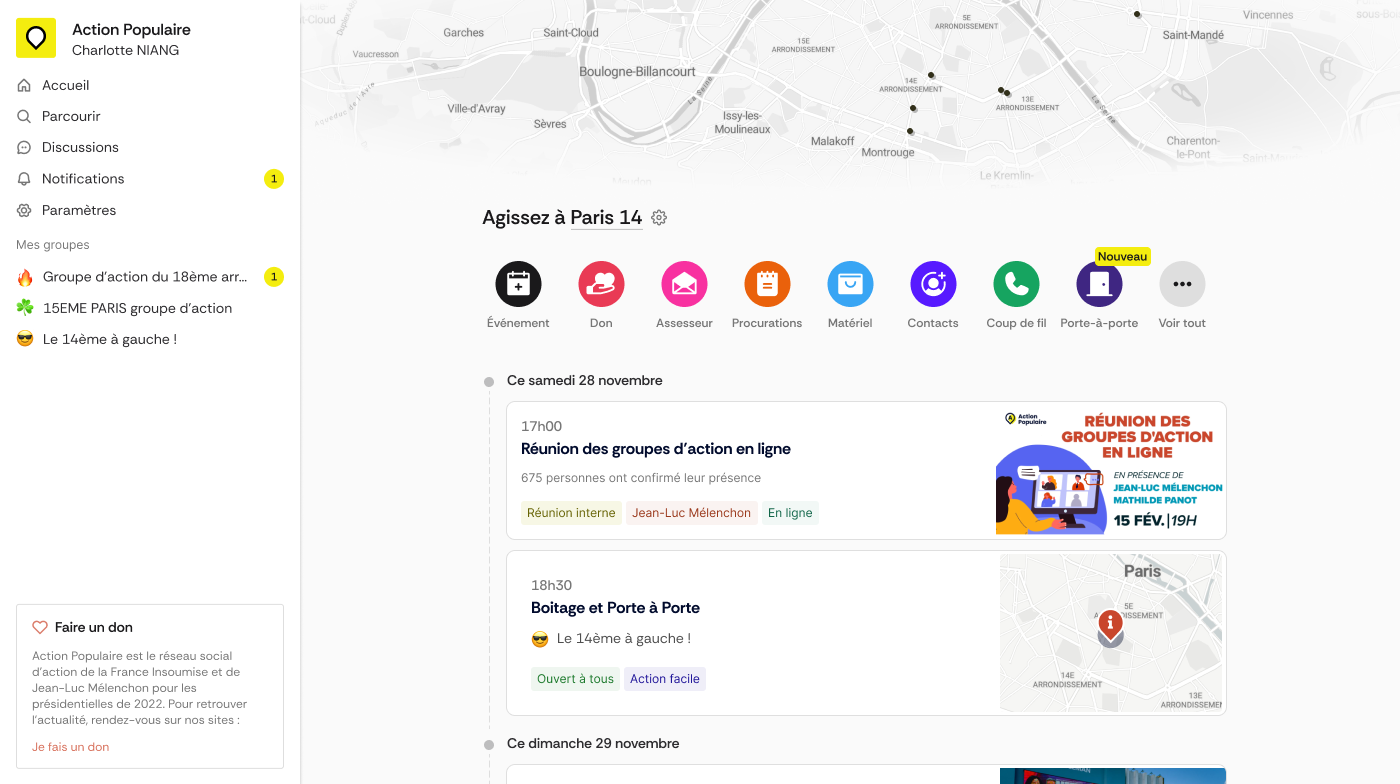Click the Voir tout ellipsis icon
Viewport: 1400px width, 784px height.
(1182, 284)
